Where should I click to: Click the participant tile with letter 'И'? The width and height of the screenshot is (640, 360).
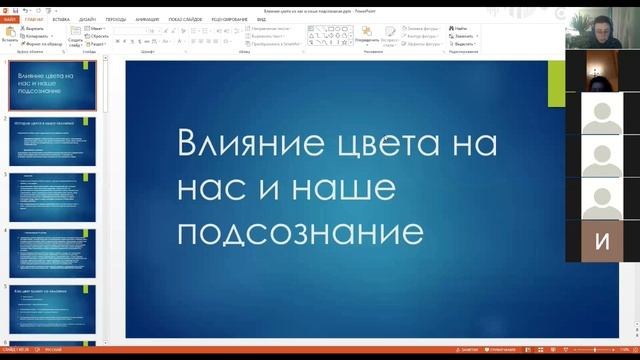pos(602,241)
